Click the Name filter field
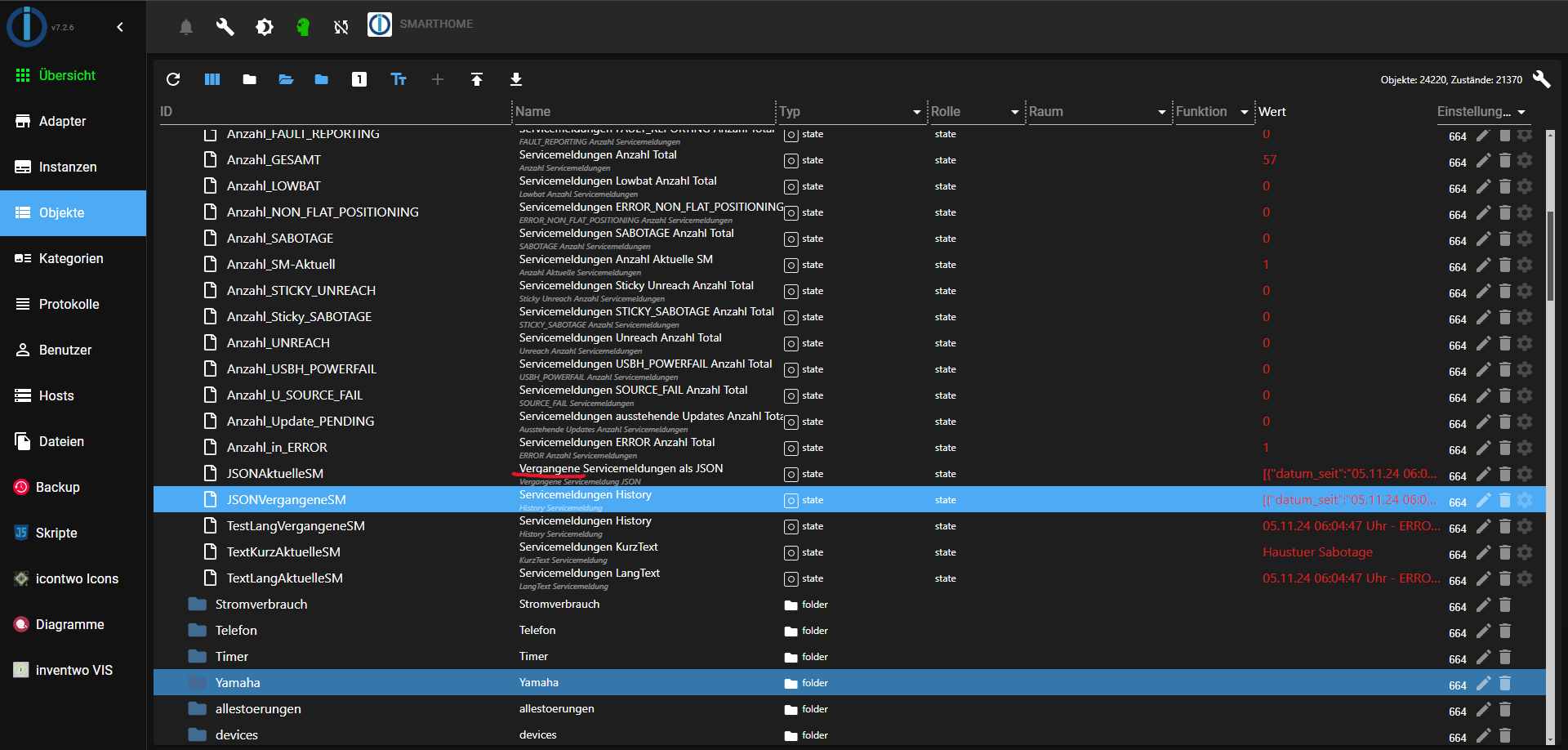The height and width of the screenshot is (750, 1568). coord(644,112)
